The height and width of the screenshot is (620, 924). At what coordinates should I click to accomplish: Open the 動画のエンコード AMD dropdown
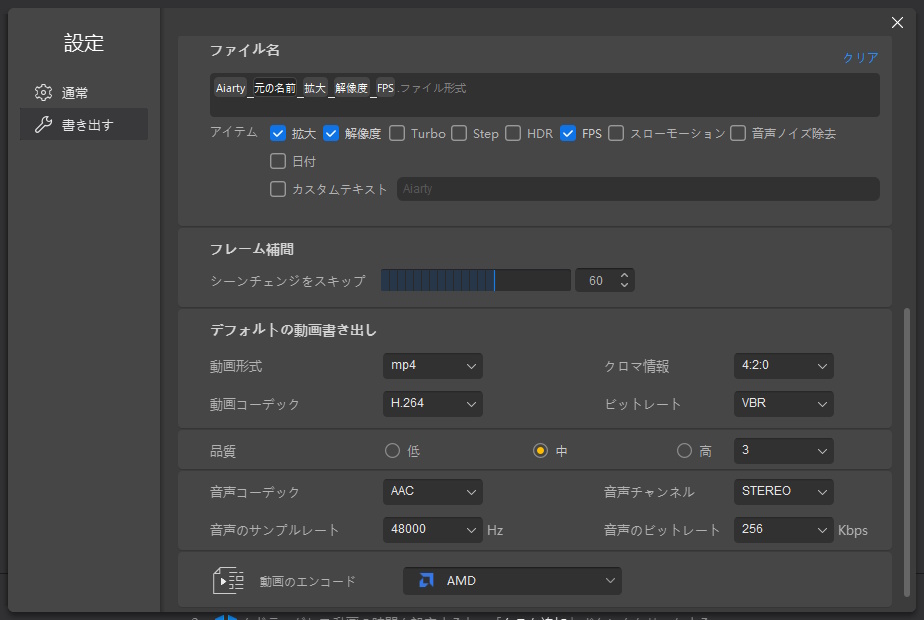pos(512,581)
